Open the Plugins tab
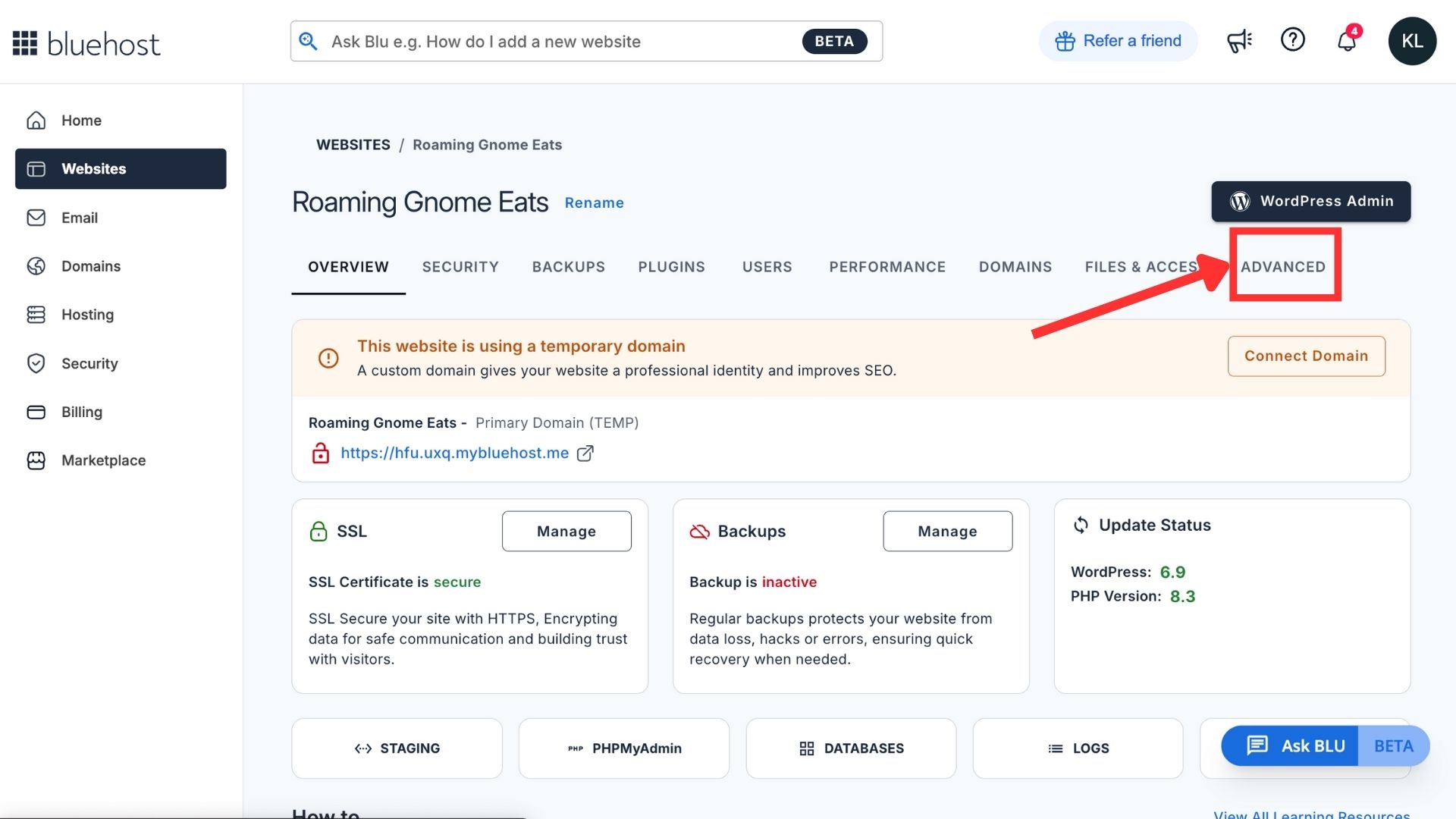The height and width of the screenshot is (819, 1456). pyautogui.click(x=671, y=266)
